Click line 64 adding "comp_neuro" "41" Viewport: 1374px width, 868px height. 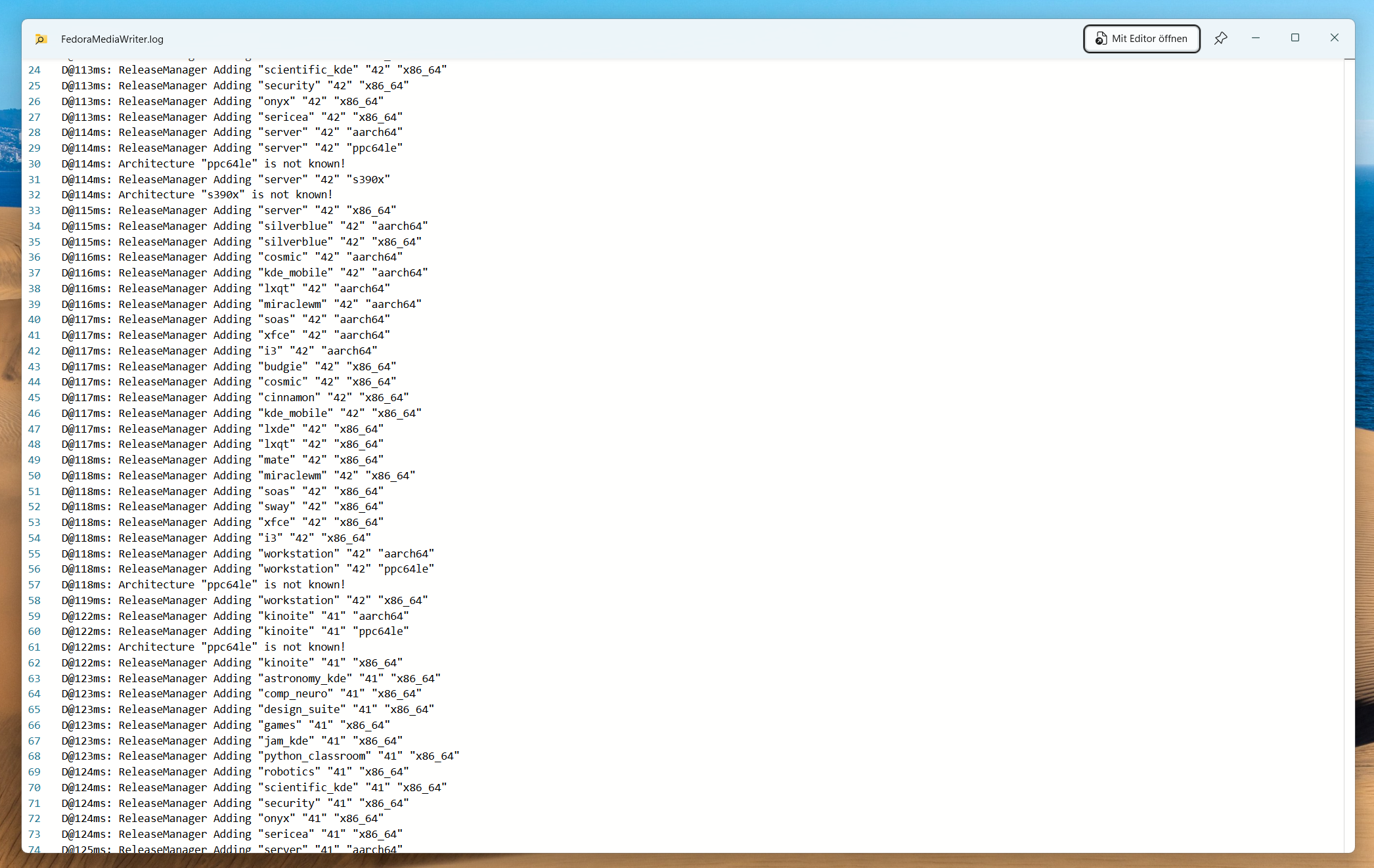tap(242, 694)
